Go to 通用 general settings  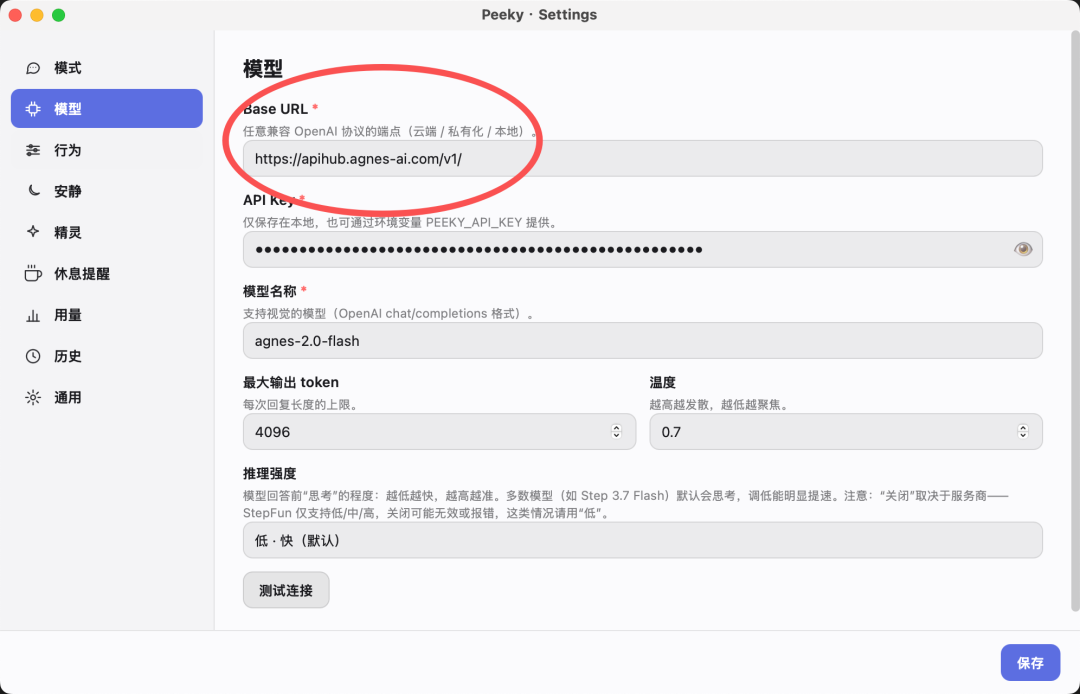pos(107,397)
